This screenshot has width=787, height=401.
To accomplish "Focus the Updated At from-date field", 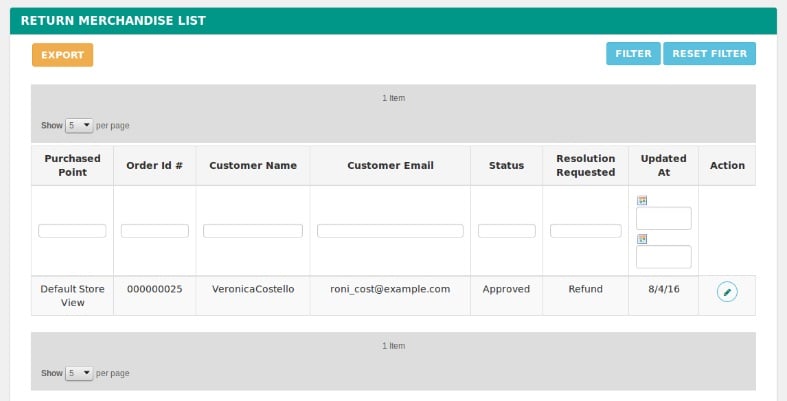I will [x=664, y=218].
